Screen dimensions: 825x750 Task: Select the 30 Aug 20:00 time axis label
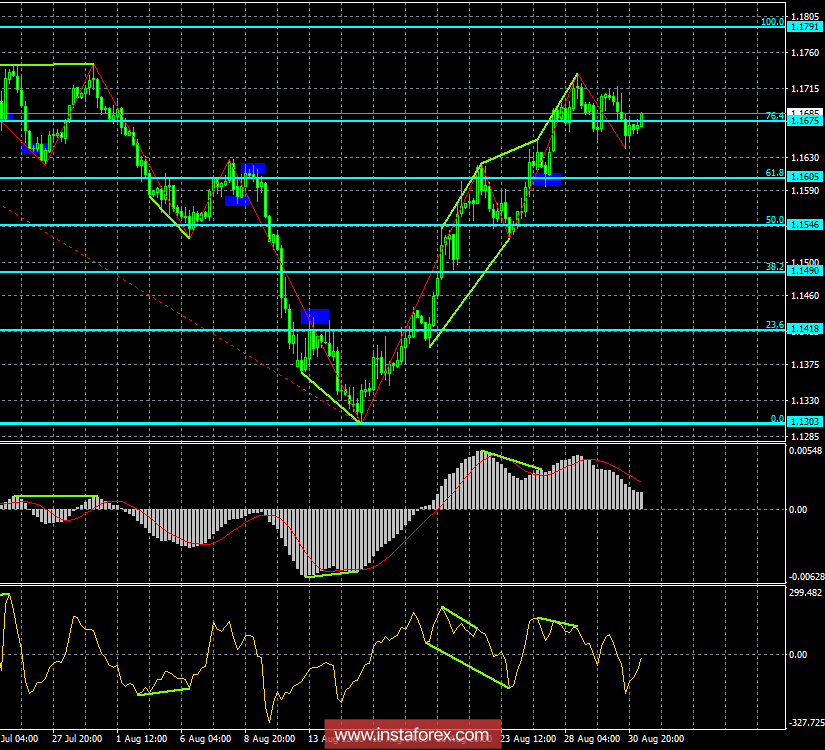point(658,739)
